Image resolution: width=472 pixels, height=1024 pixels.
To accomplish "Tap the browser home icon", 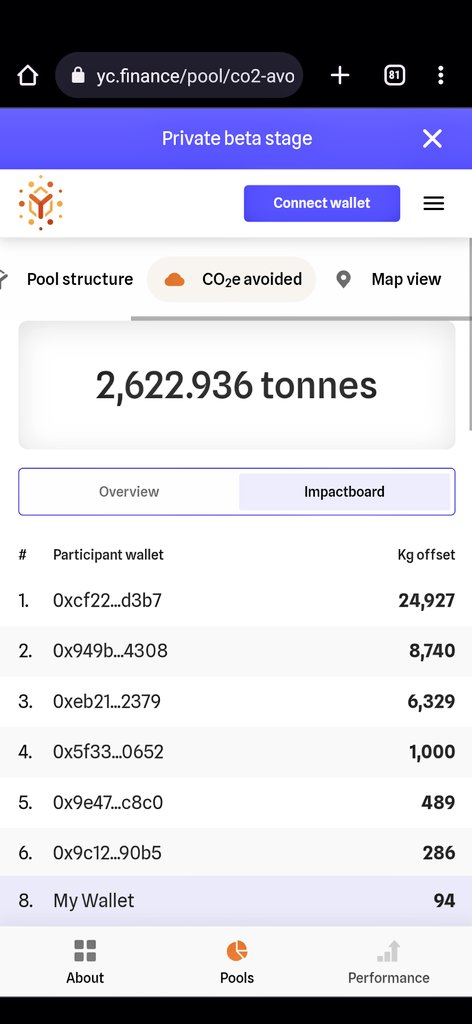I will pos(27,75).
